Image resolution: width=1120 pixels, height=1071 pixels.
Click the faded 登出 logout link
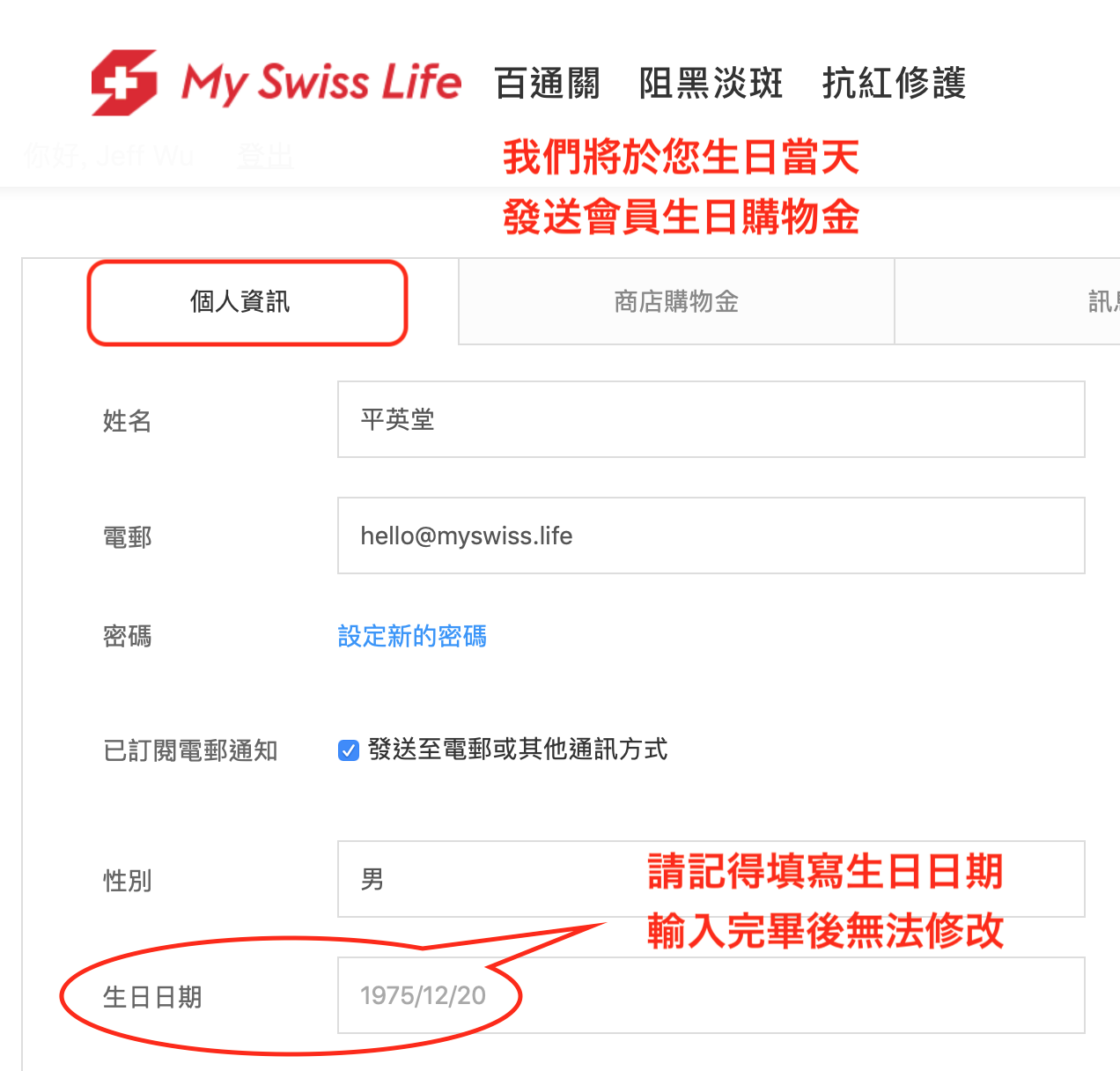tap(265, 156)
